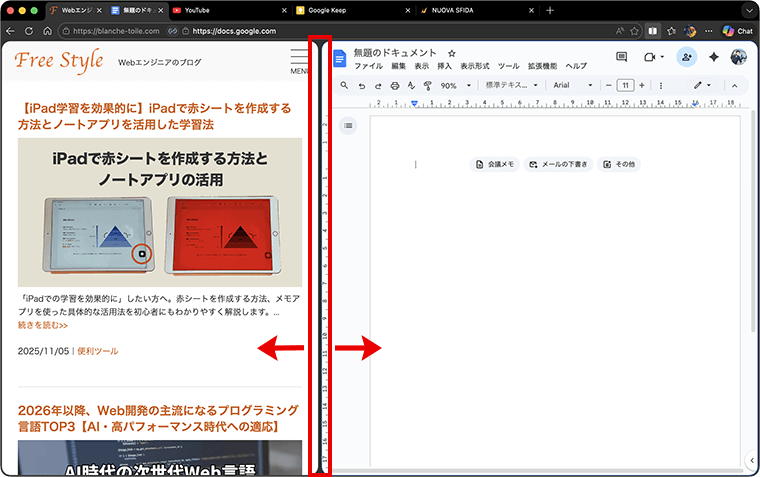760x477 pixels.
Task: Open the blog hamburger MENU icon
Action: pyautogui.click(x=299, y=61)
